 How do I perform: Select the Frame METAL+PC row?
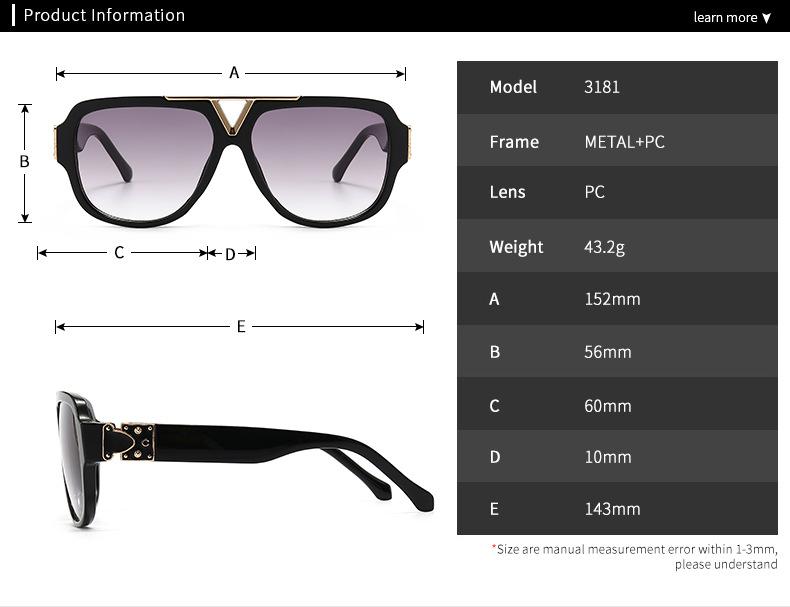coord(617,141)
